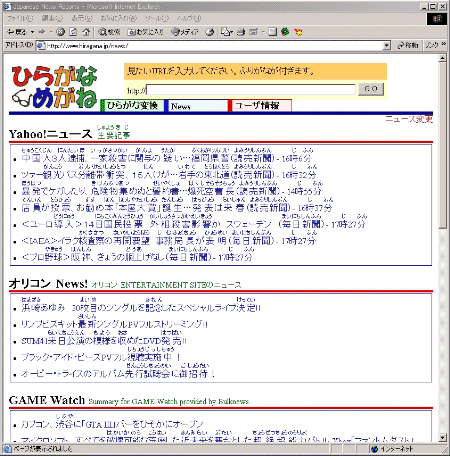Screen dimensions: 450x456
Task: Click the Forward arrow toolbar button
Action: click(x=42, y=32)
